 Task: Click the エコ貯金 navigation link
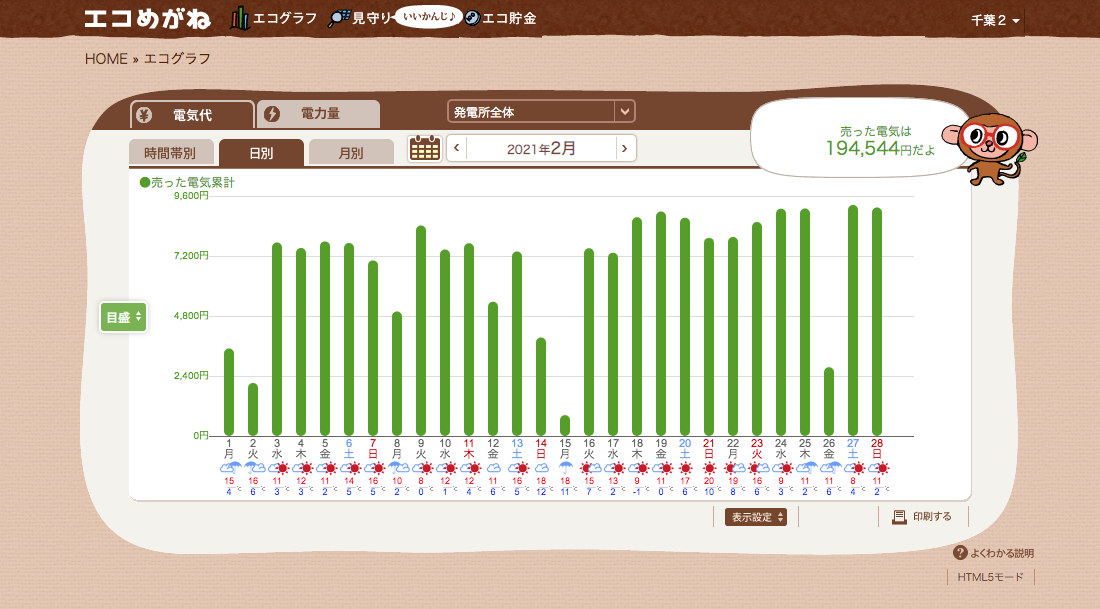[x=509, y=19]
